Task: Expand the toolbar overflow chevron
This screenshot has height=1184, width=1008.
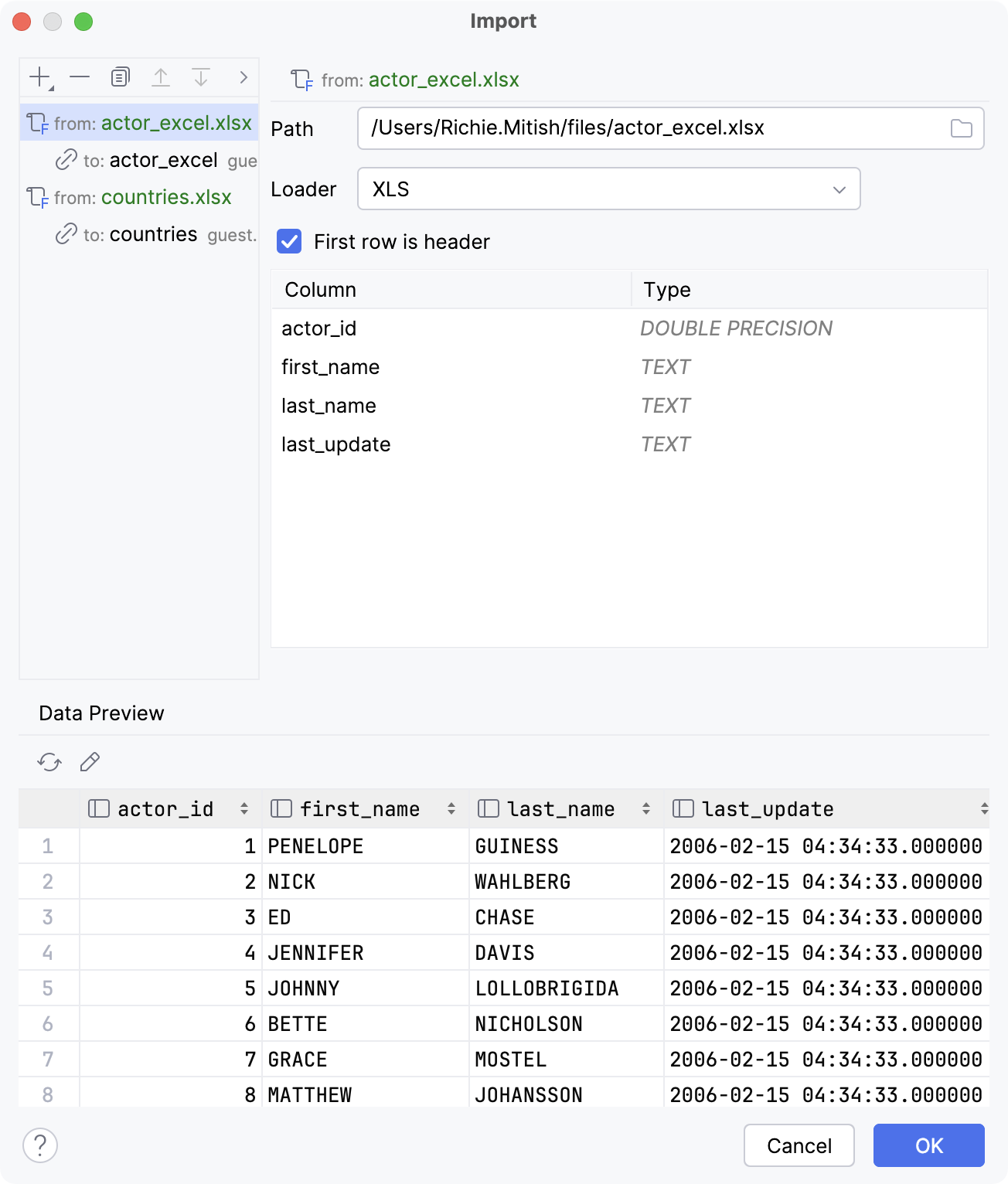Action: tap(243, 77)
